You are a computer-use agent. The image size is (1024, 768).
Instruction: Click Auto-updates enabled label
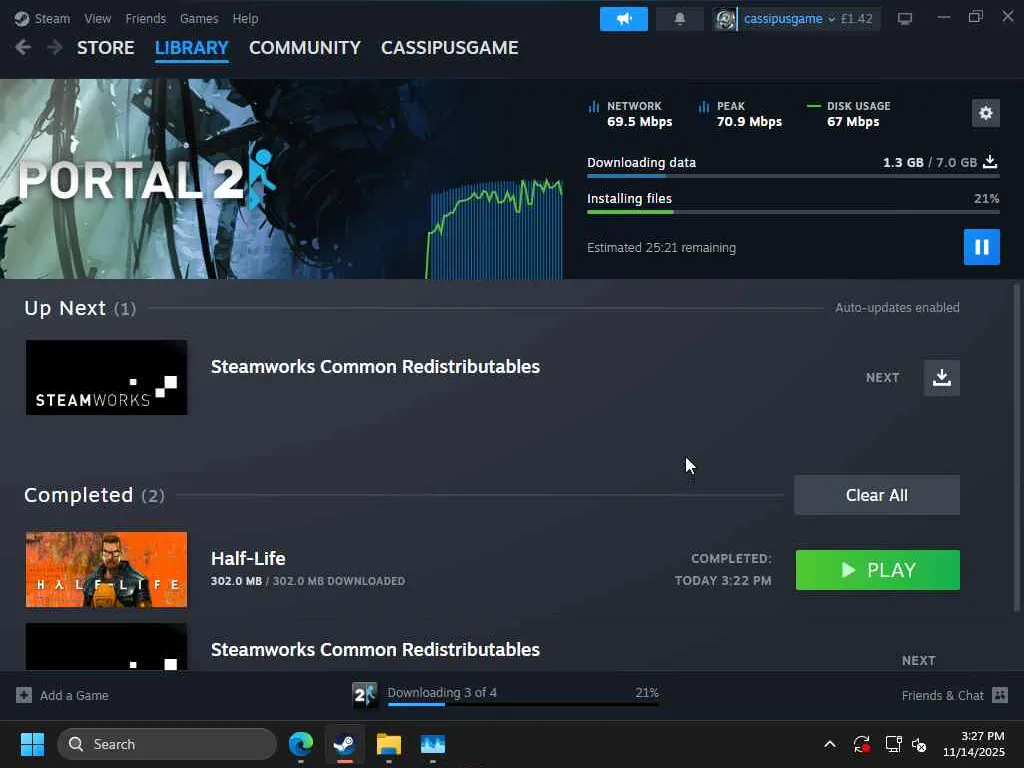897,308
